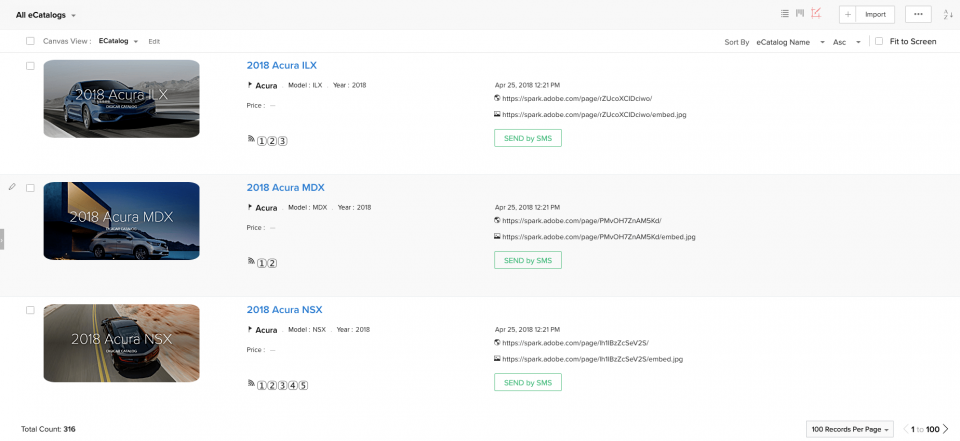Open the 2018 Acura MDX title link
960x441 pixels.
click(285, 187)
